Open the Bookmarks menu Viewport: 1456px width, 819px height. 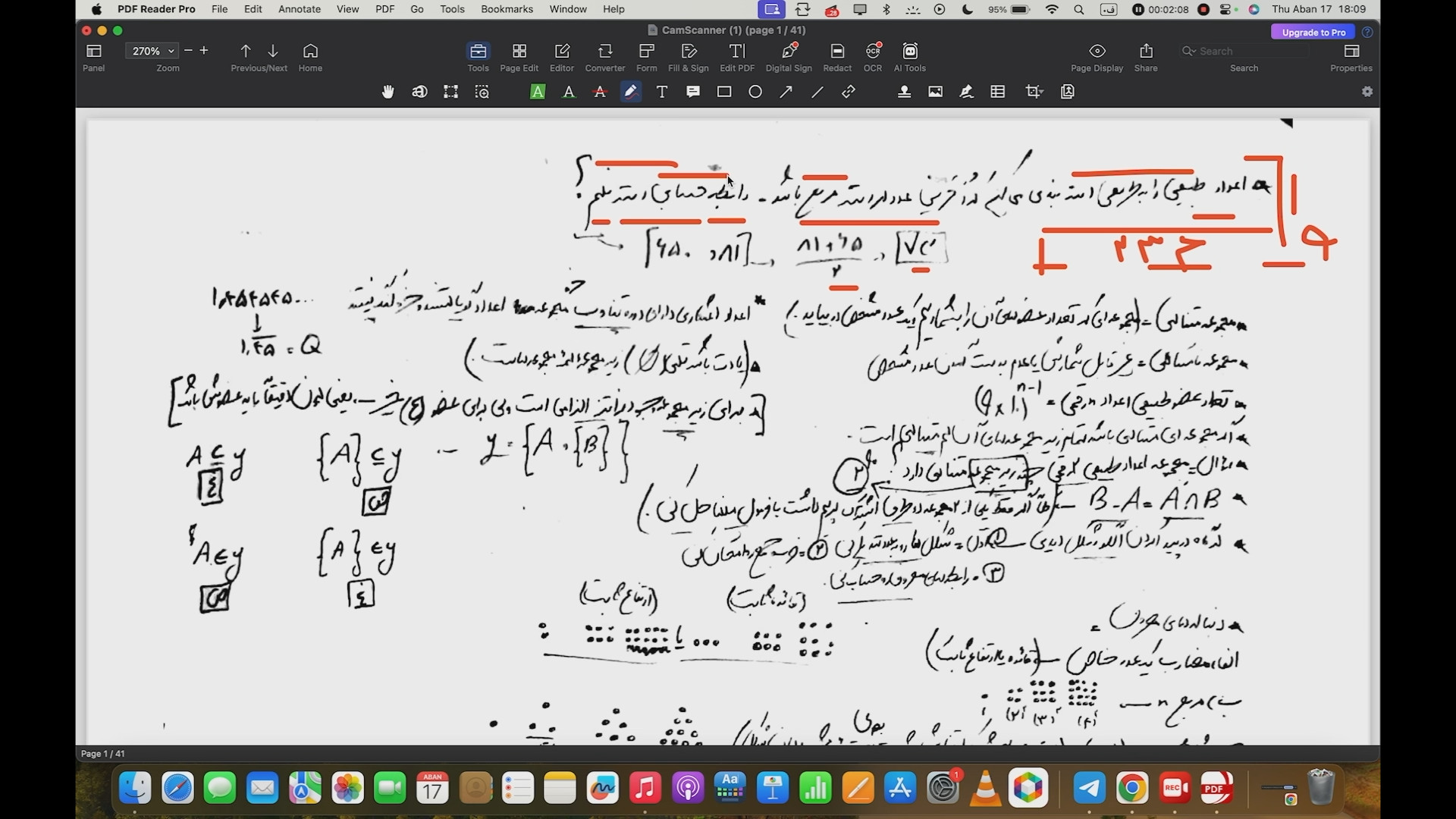[x=507, y=9]
